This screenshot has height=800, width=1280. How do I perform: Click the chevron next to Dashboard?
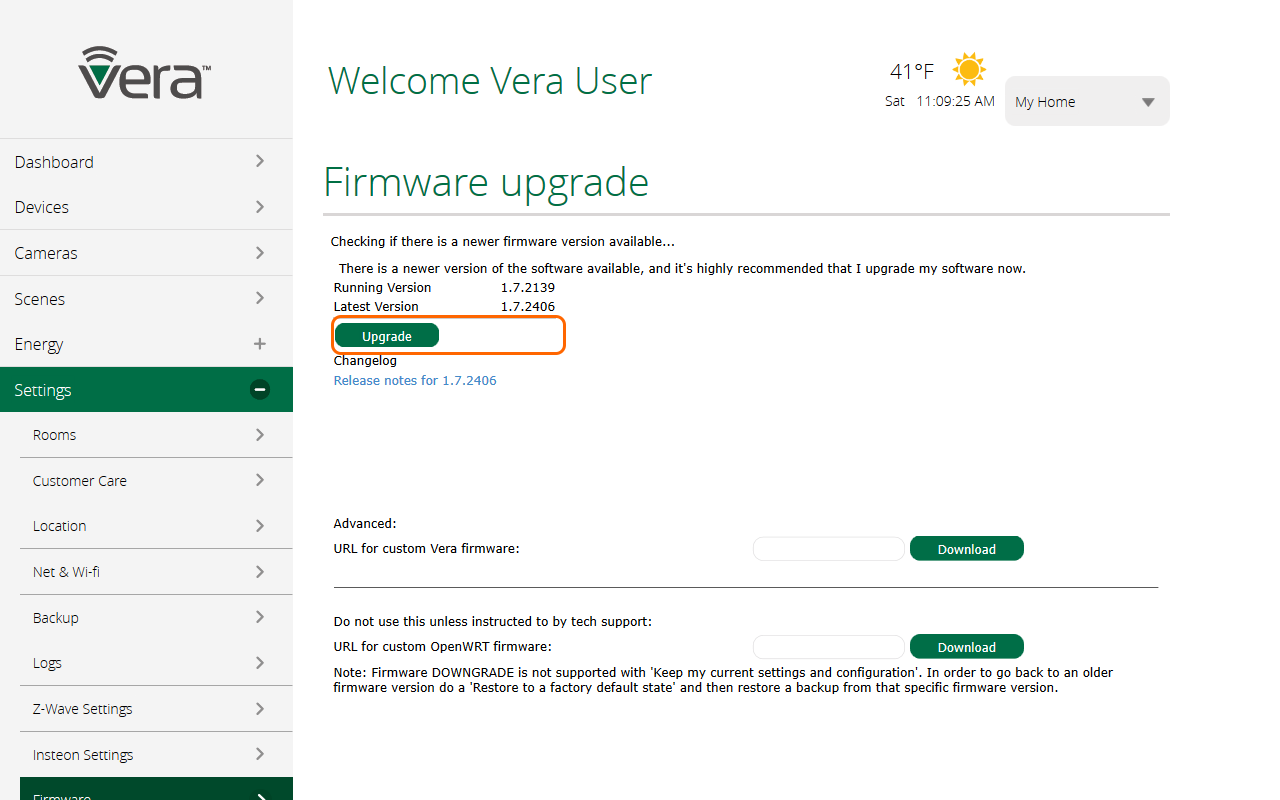pyautogui.click(x=260, y=161)
